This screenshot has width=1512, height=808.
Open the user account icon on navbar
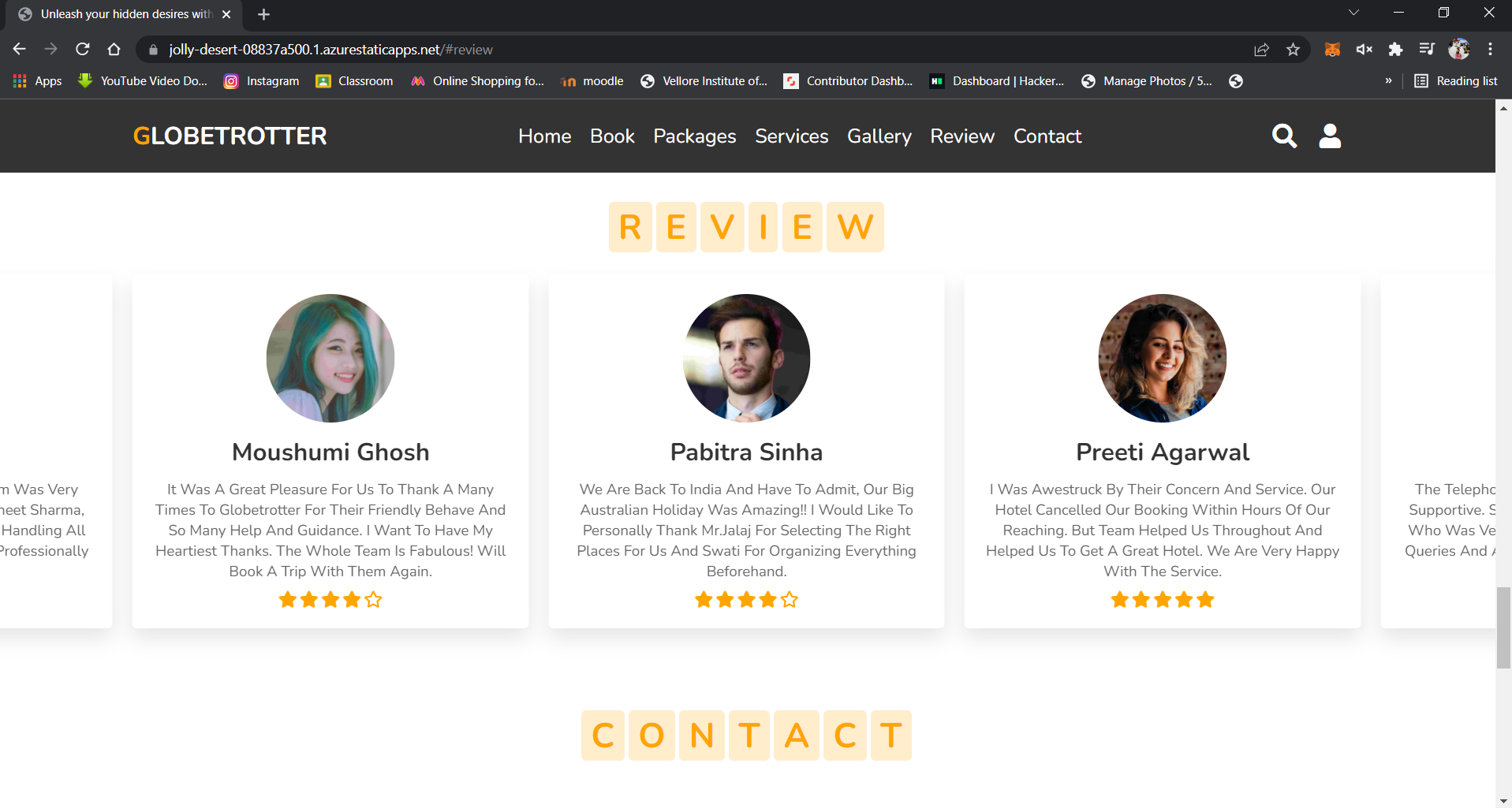[1329, 136]
